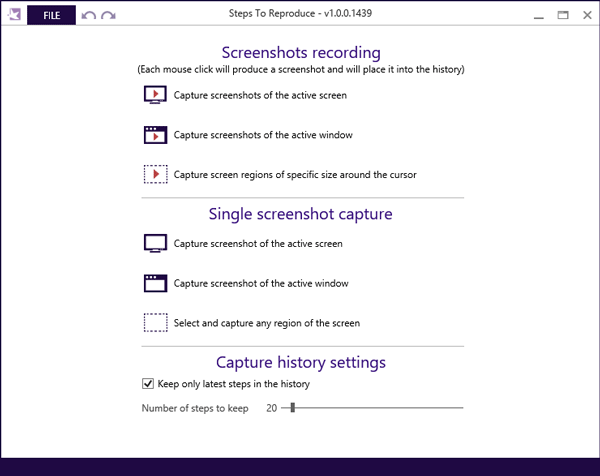Click the Number of steps slider thumb
The height and width of the screenshot is (476, 600).
pyautogui.click(x=293, y=408)
